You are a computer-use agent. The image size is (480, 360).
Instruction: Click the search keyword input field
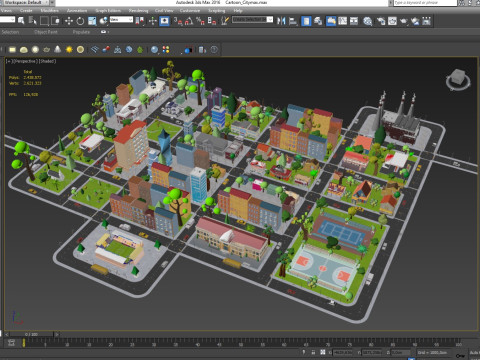[425, 3]
